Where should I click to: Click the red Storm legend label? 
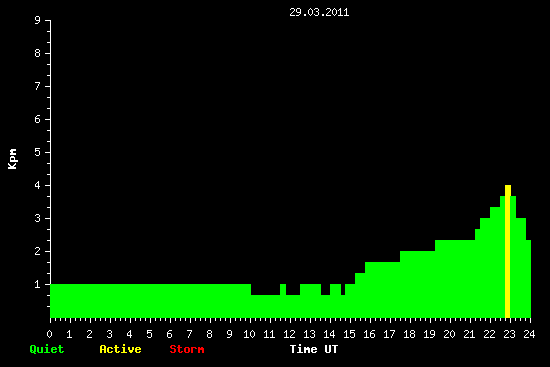pyautogui.click(x=187, y=349)
